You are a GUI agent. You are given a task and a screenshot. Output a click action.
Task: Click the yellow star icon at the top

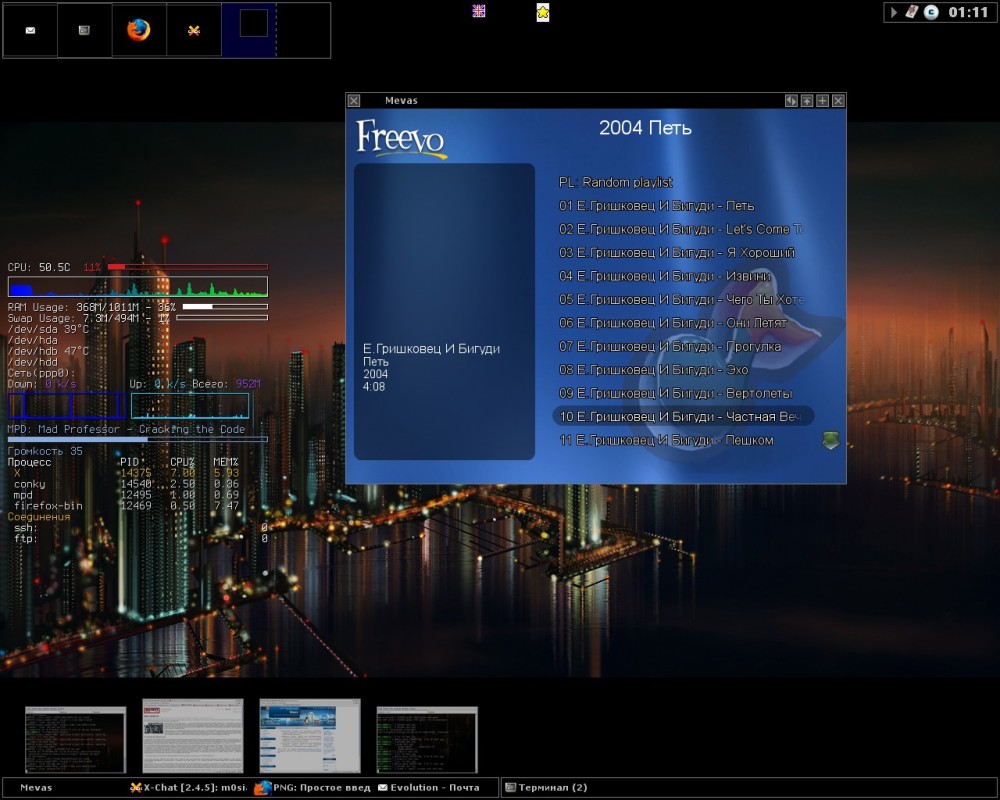[543, 12]
